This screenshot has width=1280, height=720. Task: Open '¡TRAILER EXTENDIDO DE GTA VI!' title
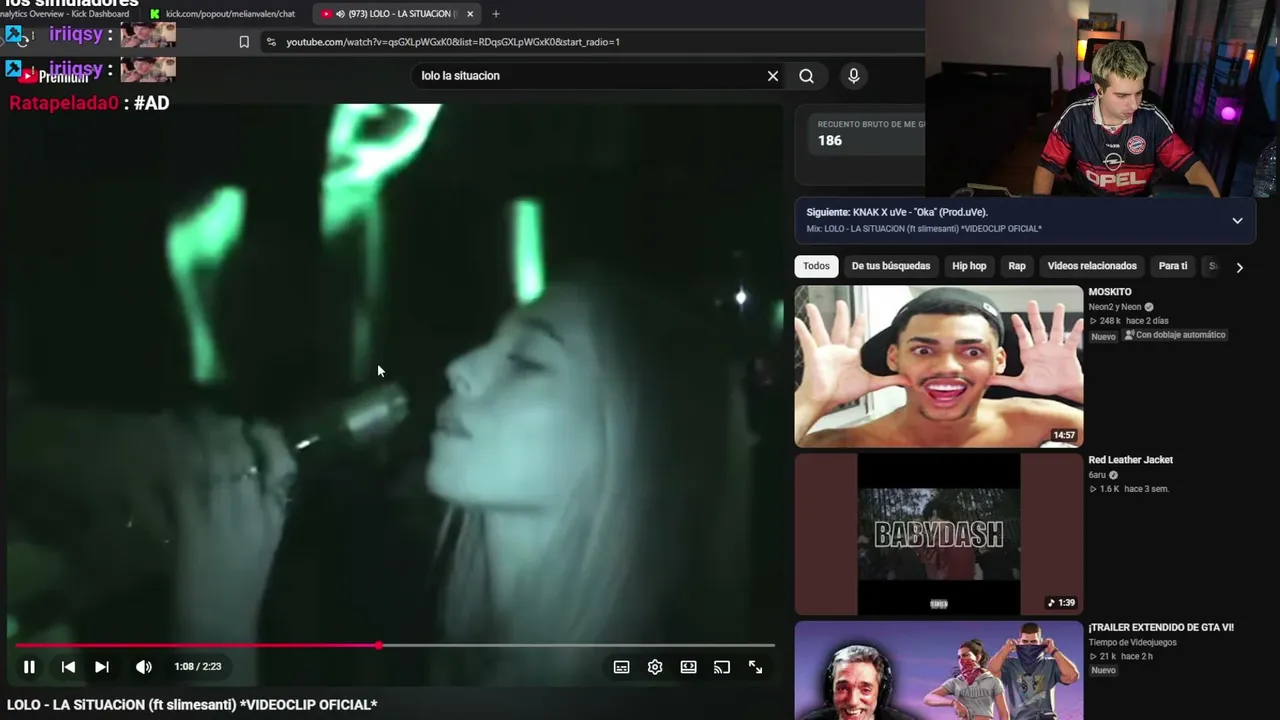click(1161, 627)
